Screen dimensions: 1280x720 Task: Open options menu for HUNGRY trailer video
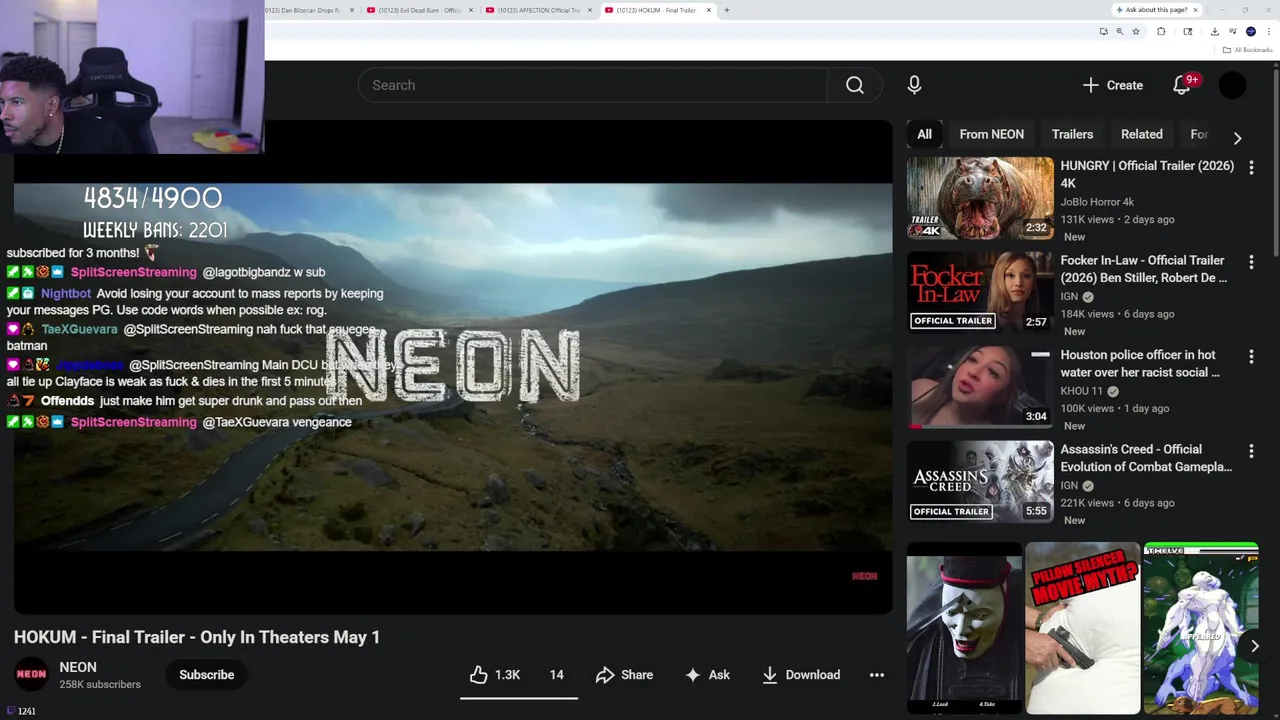[x=1251, y=167]
